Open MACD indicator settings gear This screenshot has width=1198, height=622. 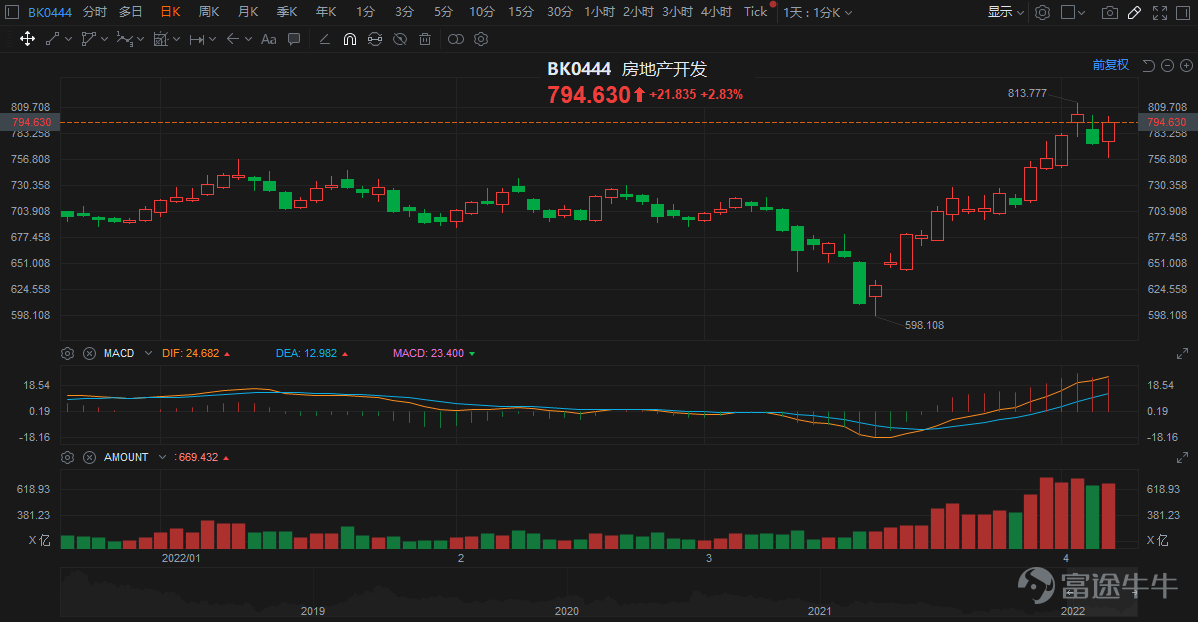click(67, 353)
